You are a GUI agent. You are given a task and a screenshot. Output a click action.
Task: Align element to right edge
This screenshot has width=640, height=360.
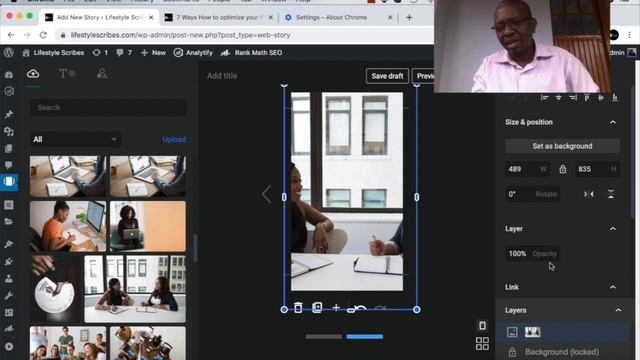(x=573, y=98)
